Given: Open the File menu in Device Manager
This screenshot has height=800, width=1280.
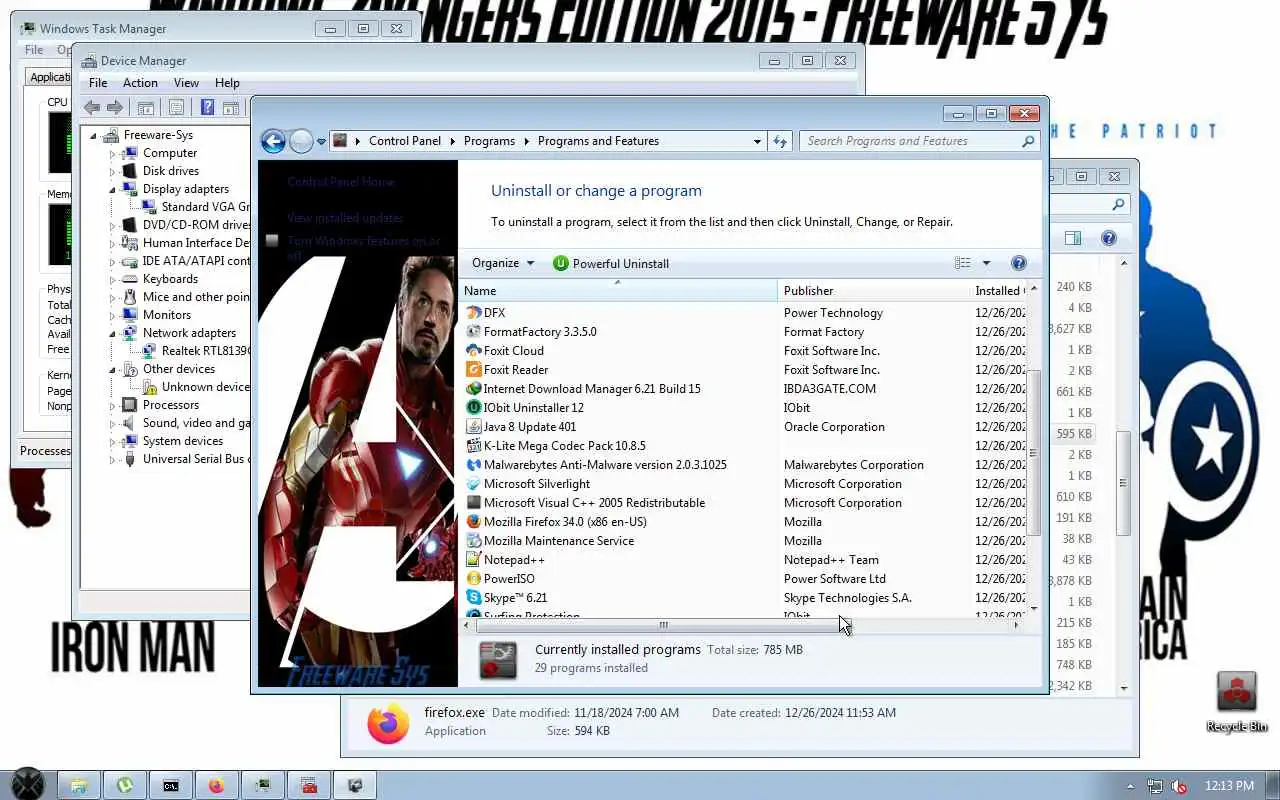Looking at the screenshot, I should click(98, 83).
